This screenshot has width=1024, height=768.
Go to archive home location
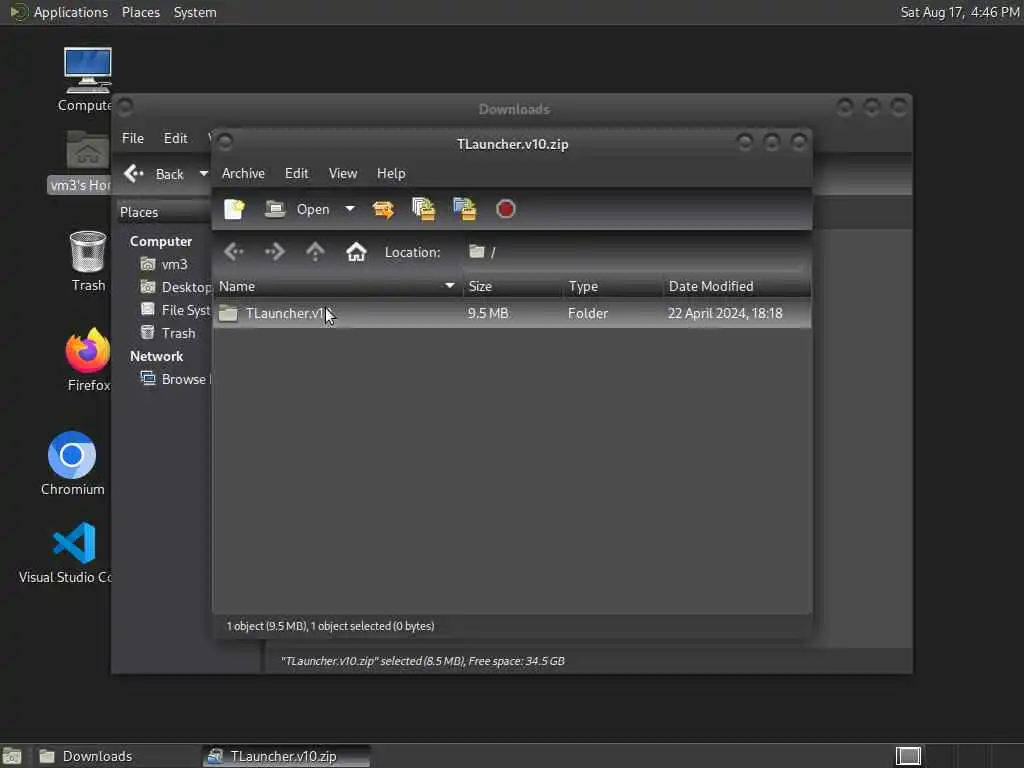point(356,251)
